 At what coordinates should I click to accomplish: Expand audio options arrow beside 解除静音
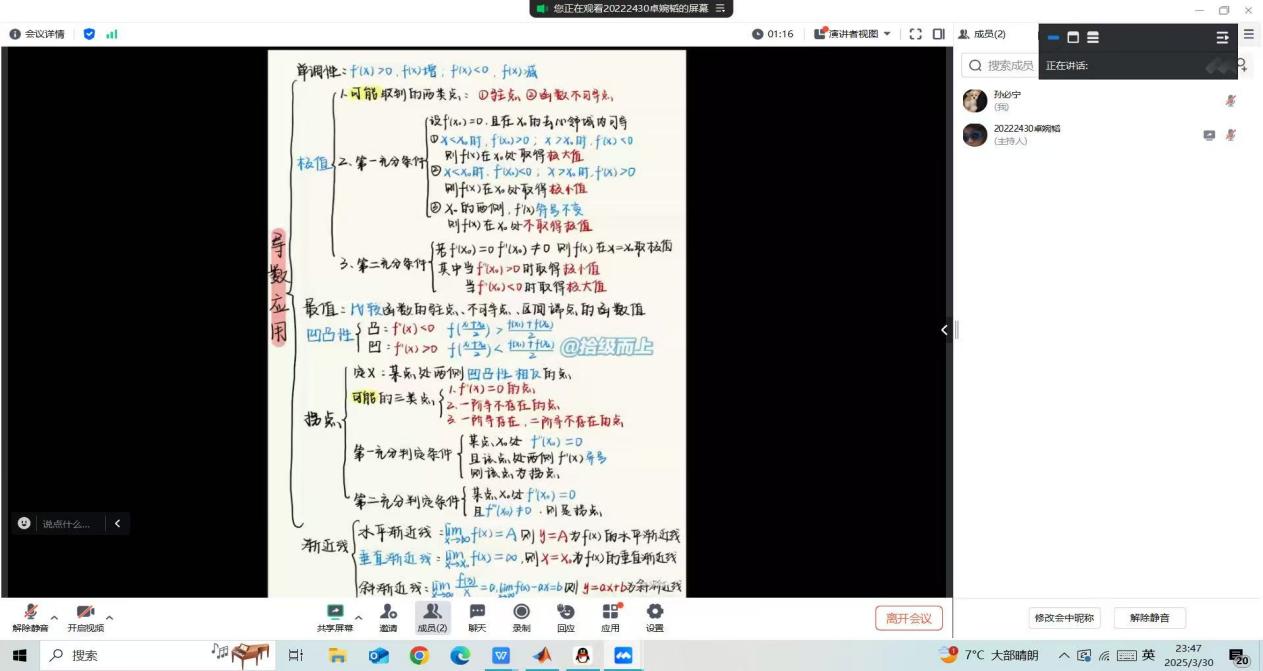click(x=54, y=616)
